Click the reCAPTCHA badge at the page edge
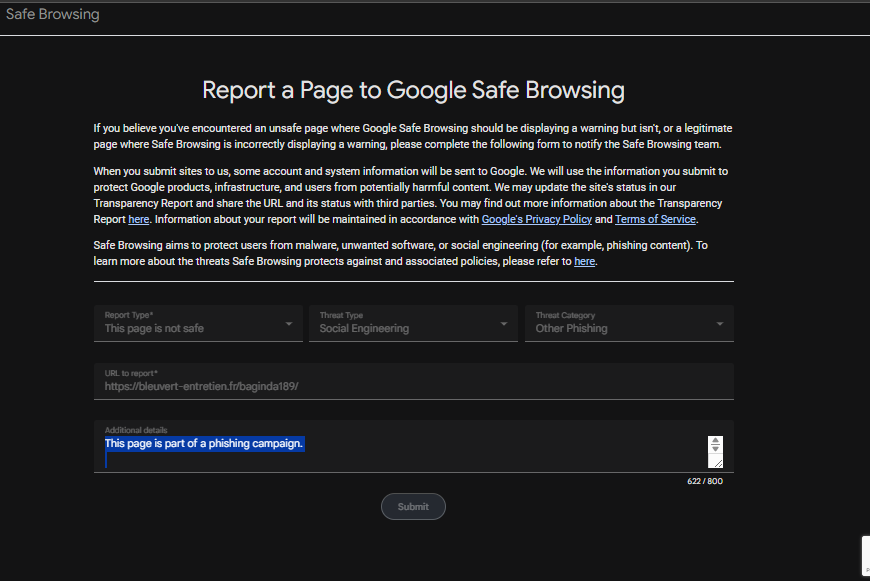870x581 pixels. (x=866, y=556)
